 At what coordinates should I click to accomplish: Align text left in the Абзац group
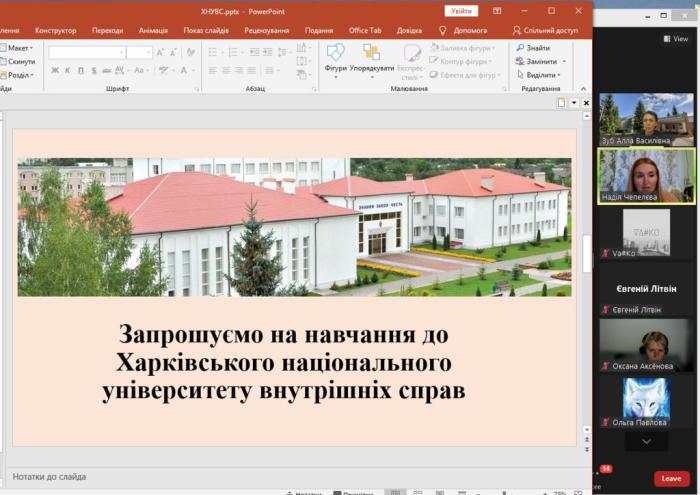tap(213, 71)
